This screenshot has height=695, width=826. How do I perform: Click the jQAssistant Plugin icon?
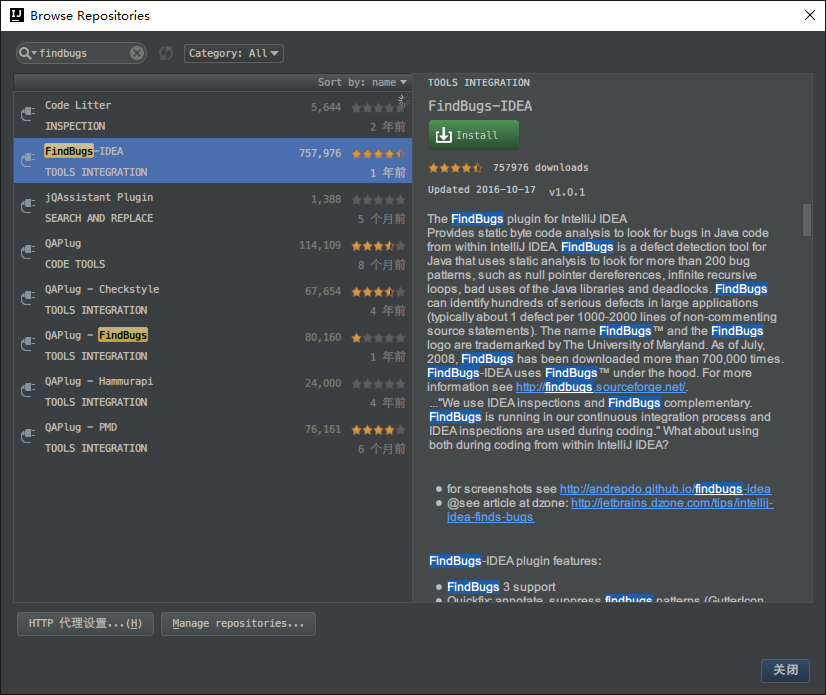pos(28,208)
